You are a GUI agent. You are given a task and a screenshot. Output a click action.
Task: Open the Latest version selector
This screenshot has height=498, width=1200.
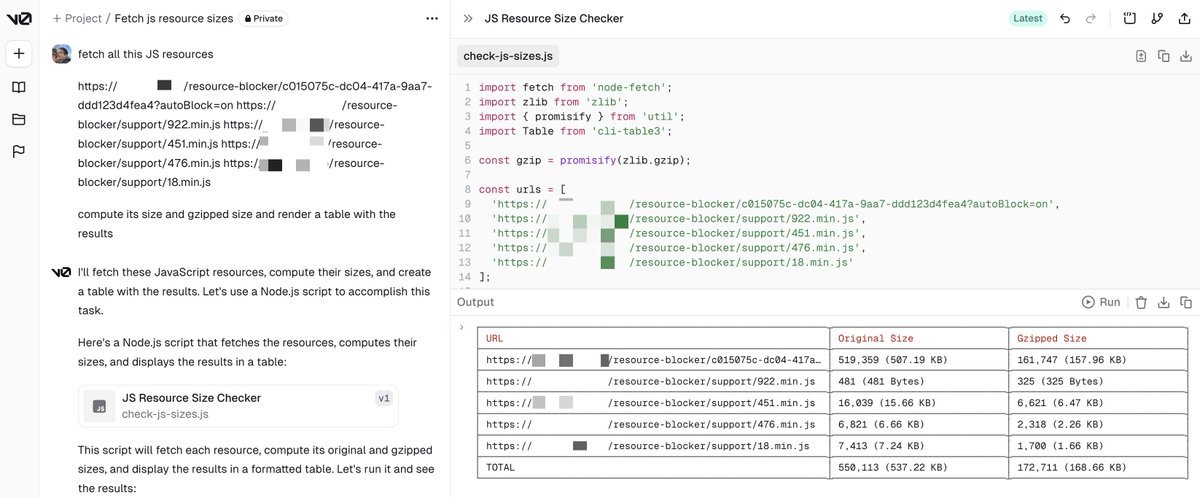(x=1027, y=18)
